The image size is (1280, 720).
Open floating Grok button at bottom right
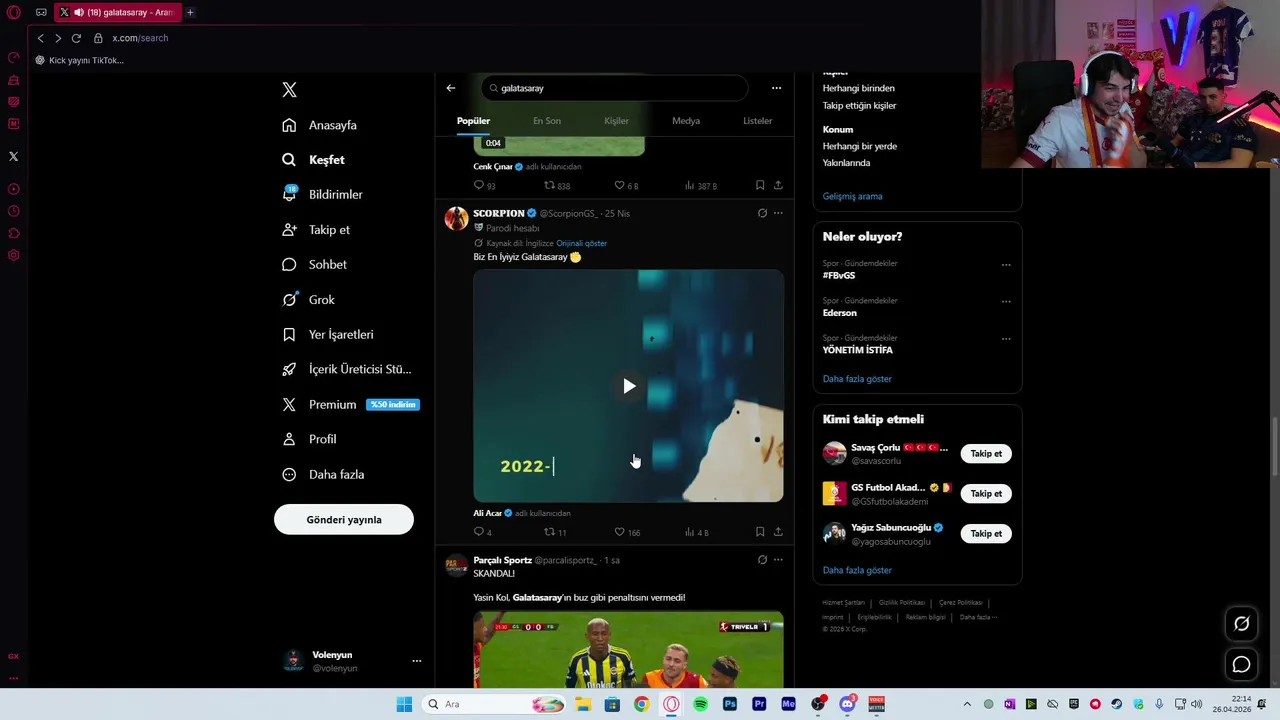click(x=1241, y=624)
